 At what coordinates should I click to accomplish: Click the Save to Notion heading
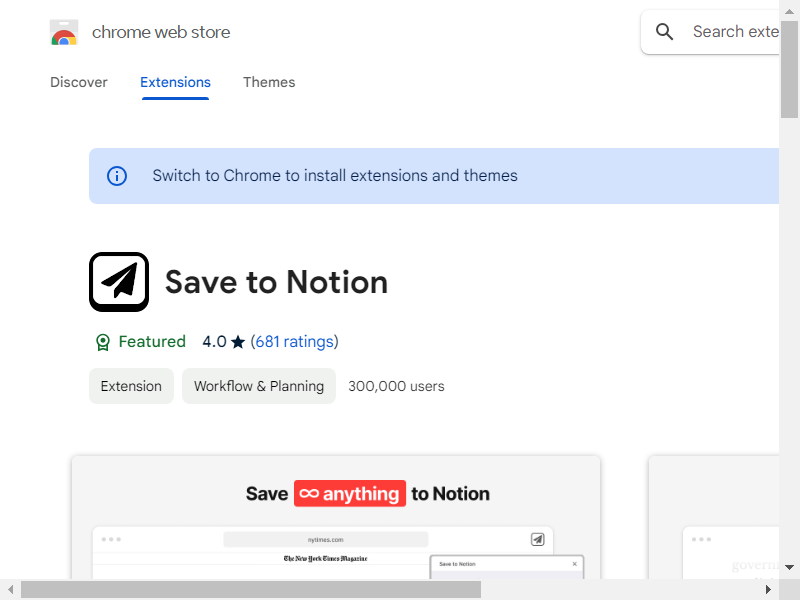277,282
